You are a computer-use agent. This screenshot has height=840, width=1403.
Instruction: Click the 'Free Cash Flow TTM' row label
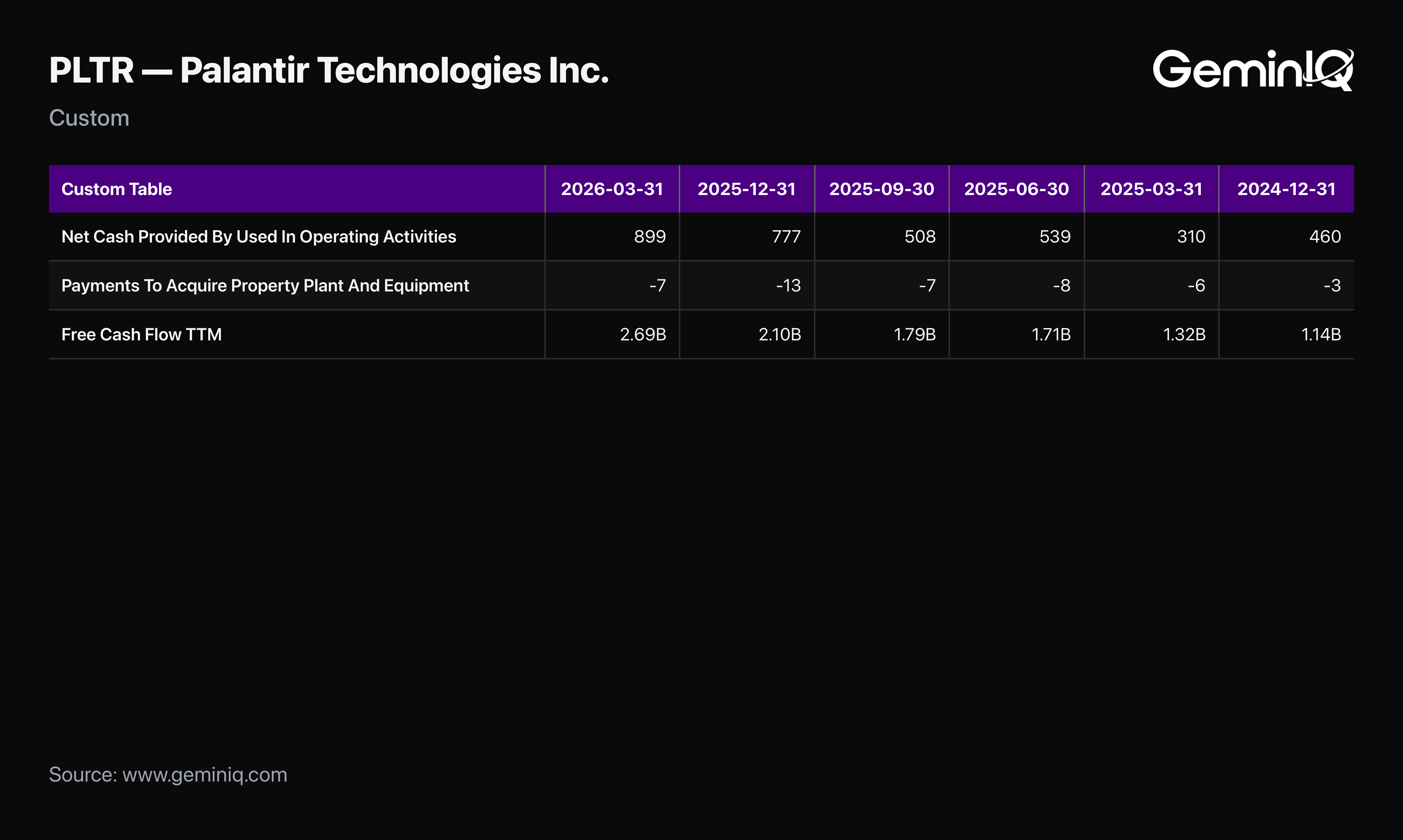(142, 335)
